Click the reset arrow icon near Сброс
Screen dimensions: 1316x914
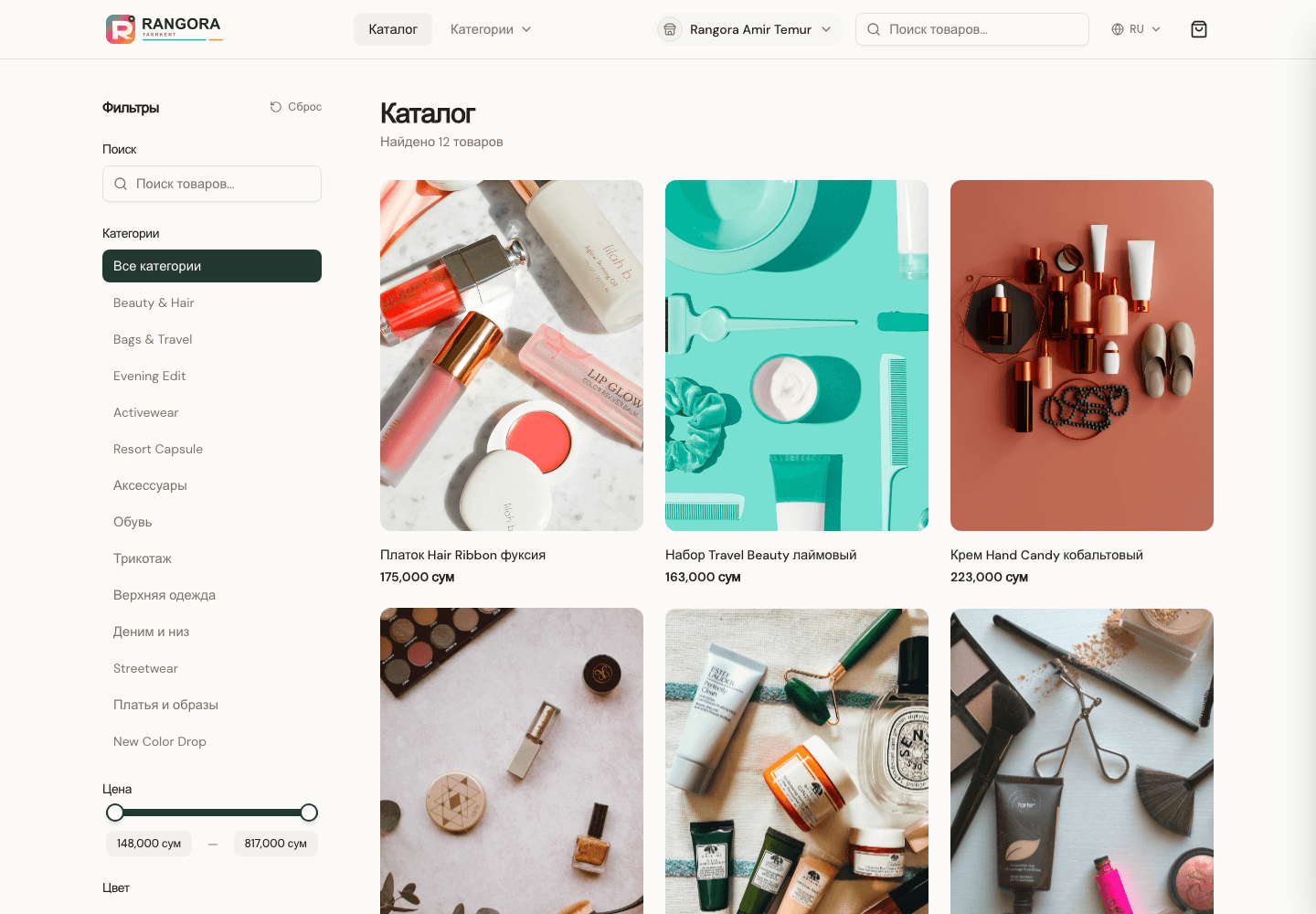tap(276, 107)
